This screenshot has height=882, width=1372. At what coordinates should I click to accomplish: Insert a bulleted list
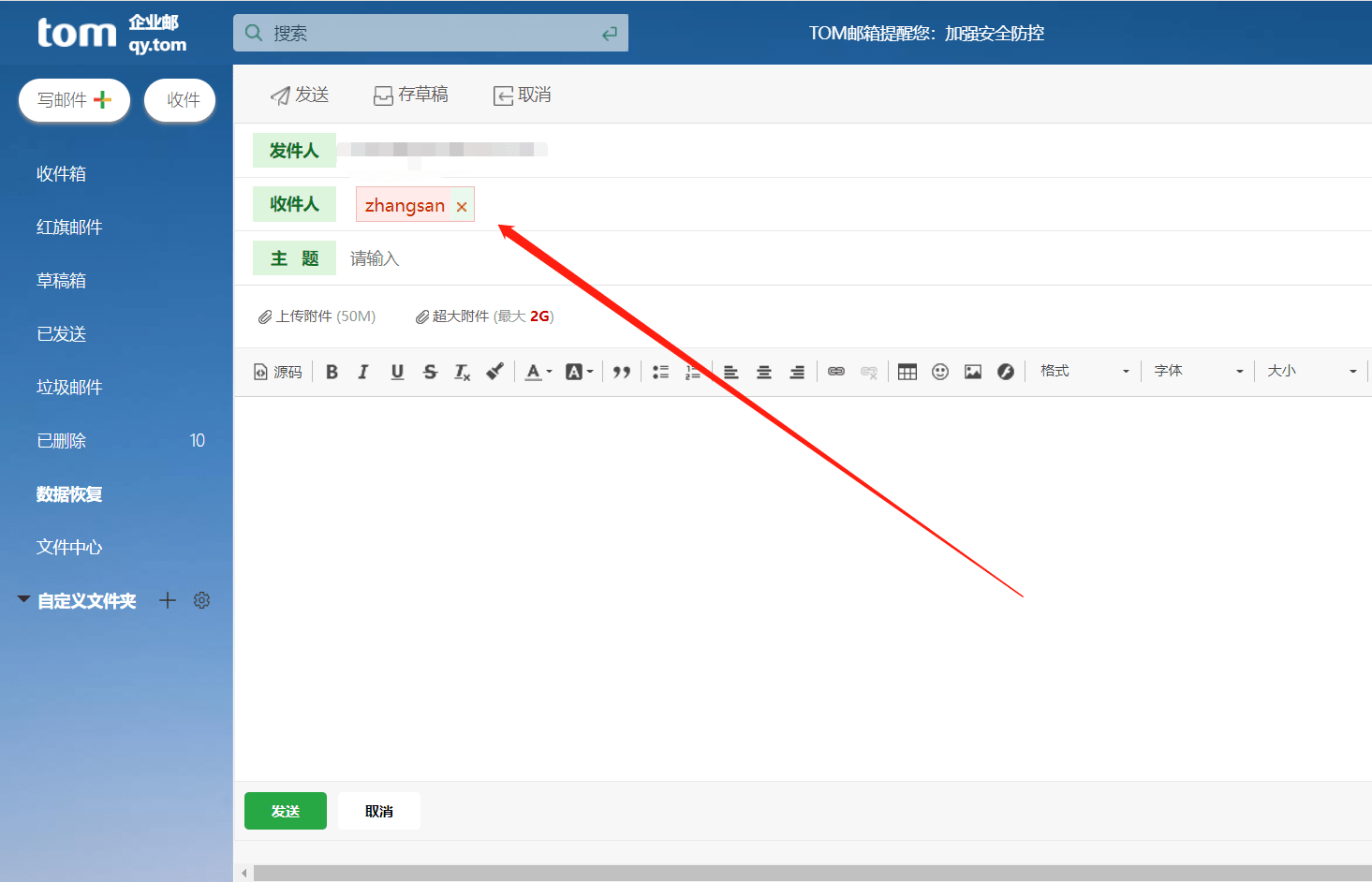click(x=660, y=371)
